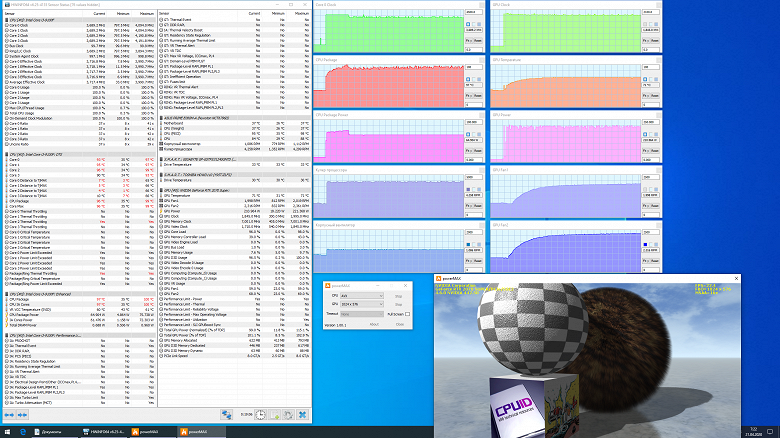Open HWiNFO network remote monitoring icon
Image resolution: width=780 pixels, height=438 pixels.
[226, 415]
